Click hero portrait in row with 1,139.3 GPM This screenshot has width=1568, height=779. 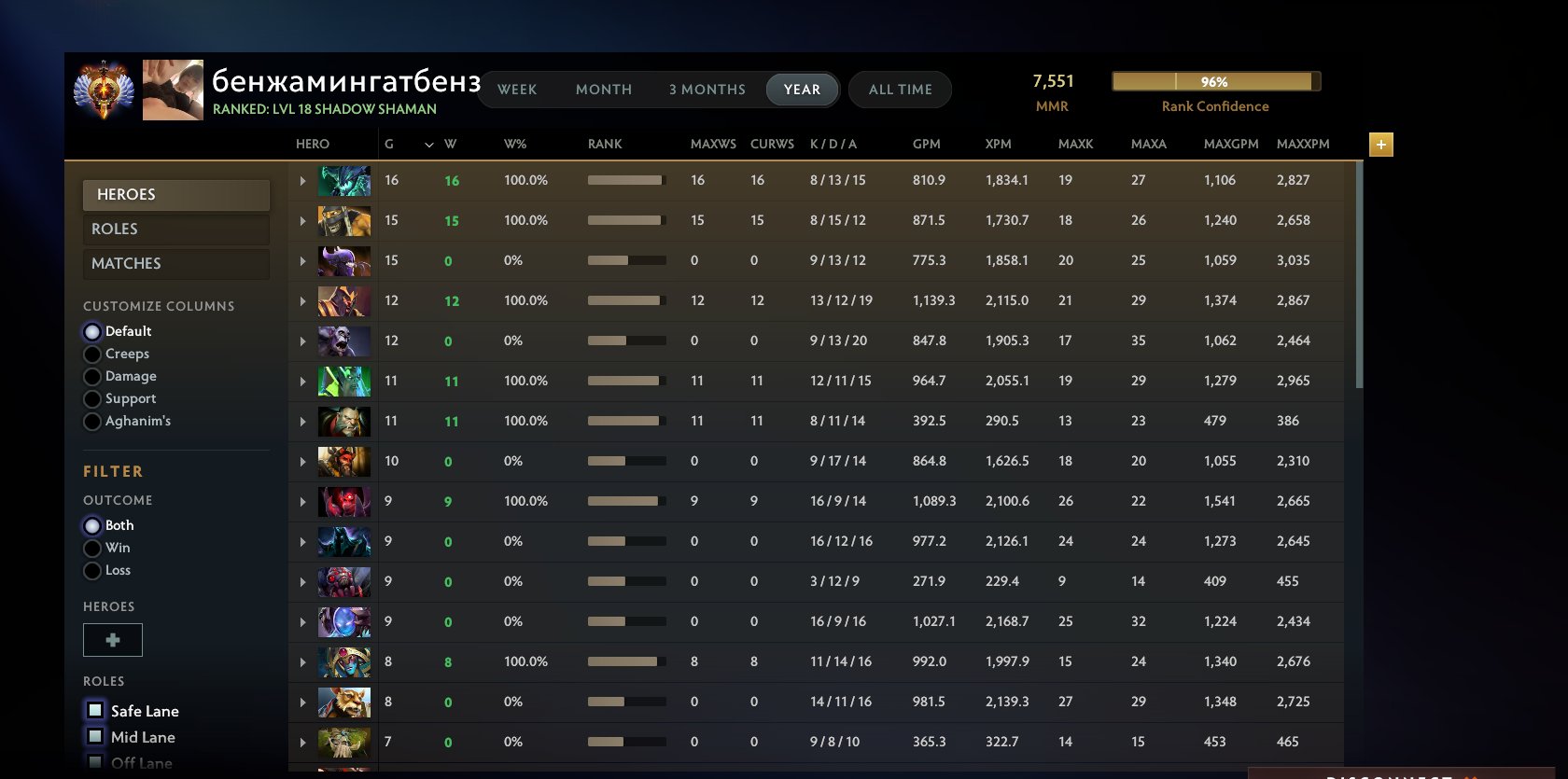pyautogui.click(x=343, y=301)
